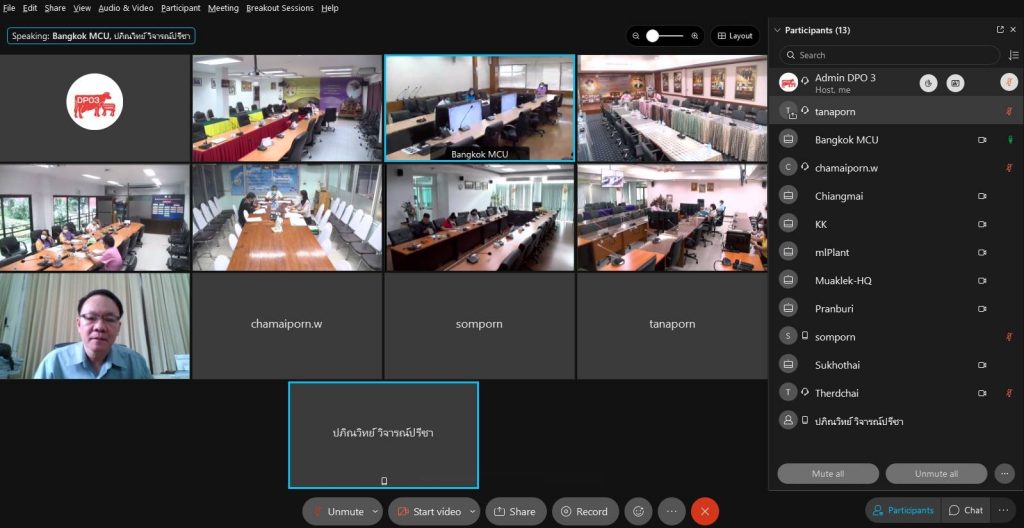This screenshot has width=1024, height=528.
Task: Open the Audio & Video menu
Action: [x=125, y=8]
